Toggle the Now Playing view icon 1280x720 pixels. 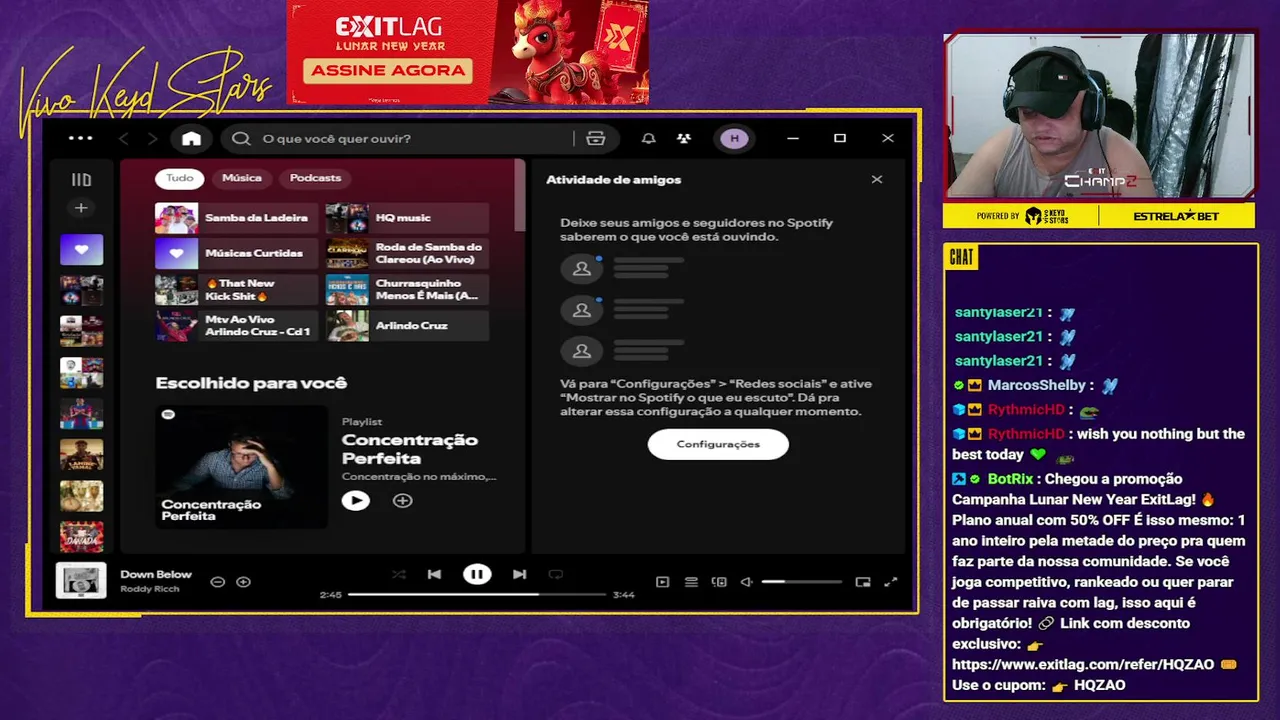[x=662, y=582]
